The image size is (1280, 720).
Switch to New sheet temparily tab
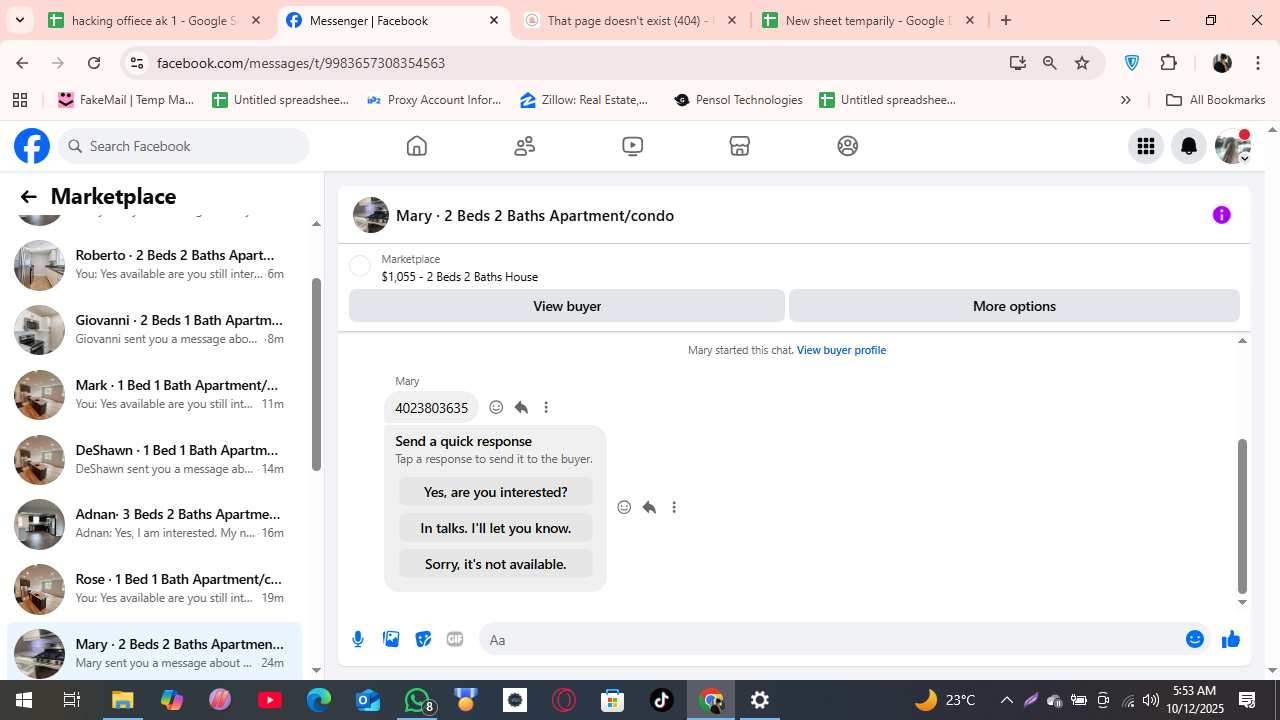(869, 20)
